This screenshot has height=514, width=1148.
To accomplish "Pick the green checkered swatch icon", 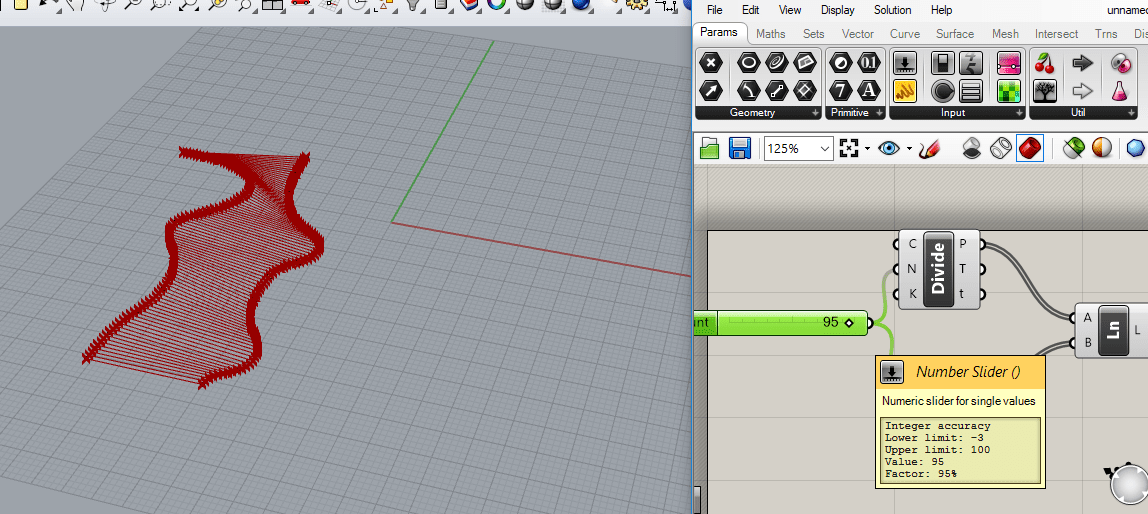I will tap(1009, 91).
